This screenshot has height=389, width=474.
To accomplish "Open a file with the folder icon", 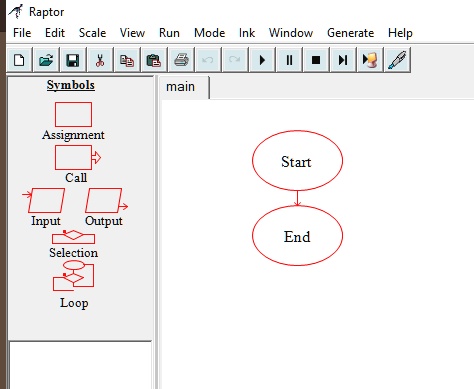I will (46, 60).
